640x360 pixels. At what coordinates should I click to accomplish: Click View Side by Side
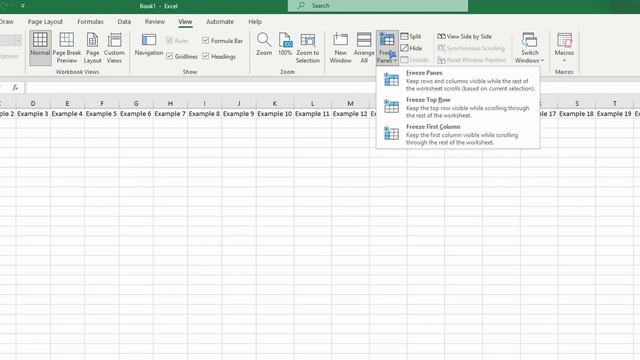[464, 36]
